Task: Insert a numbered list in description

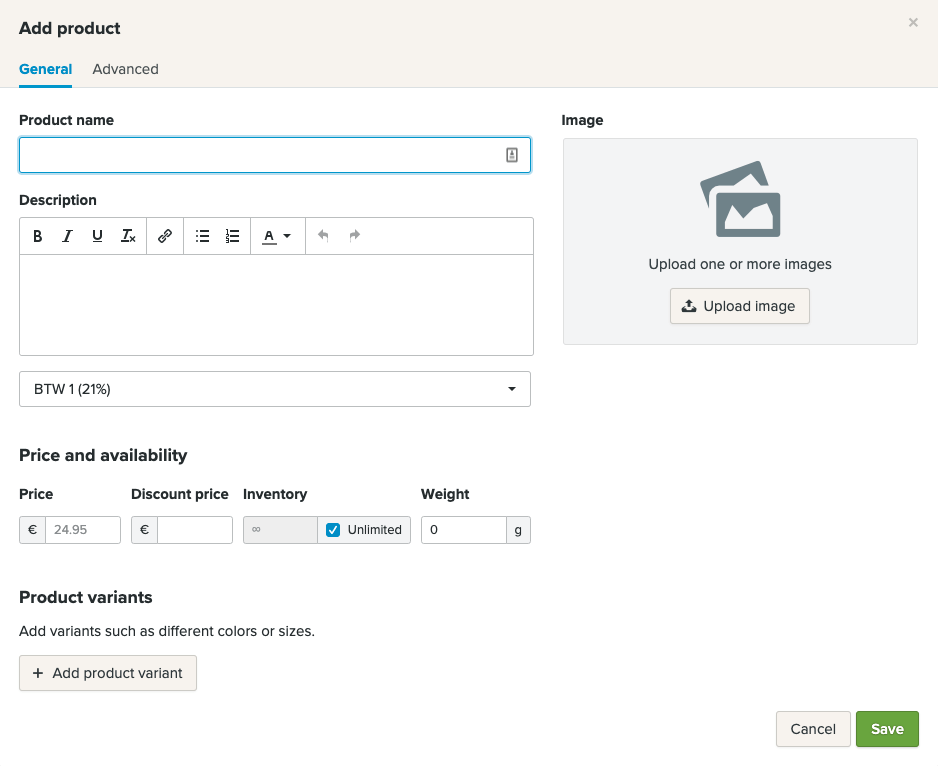Action: [232, 236]
